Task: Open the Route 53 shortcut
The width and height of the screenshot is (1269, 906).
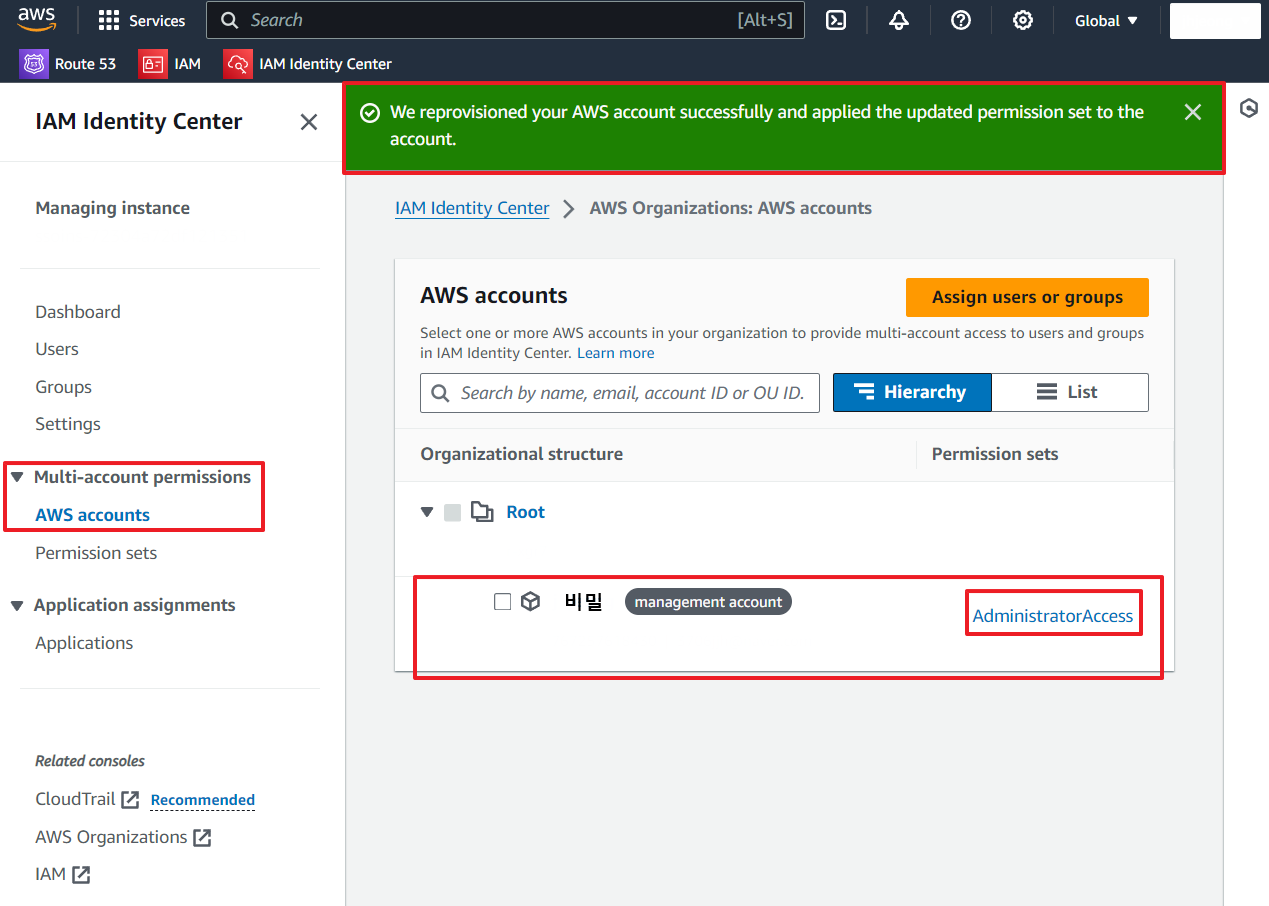Action: tap(68, 64)
